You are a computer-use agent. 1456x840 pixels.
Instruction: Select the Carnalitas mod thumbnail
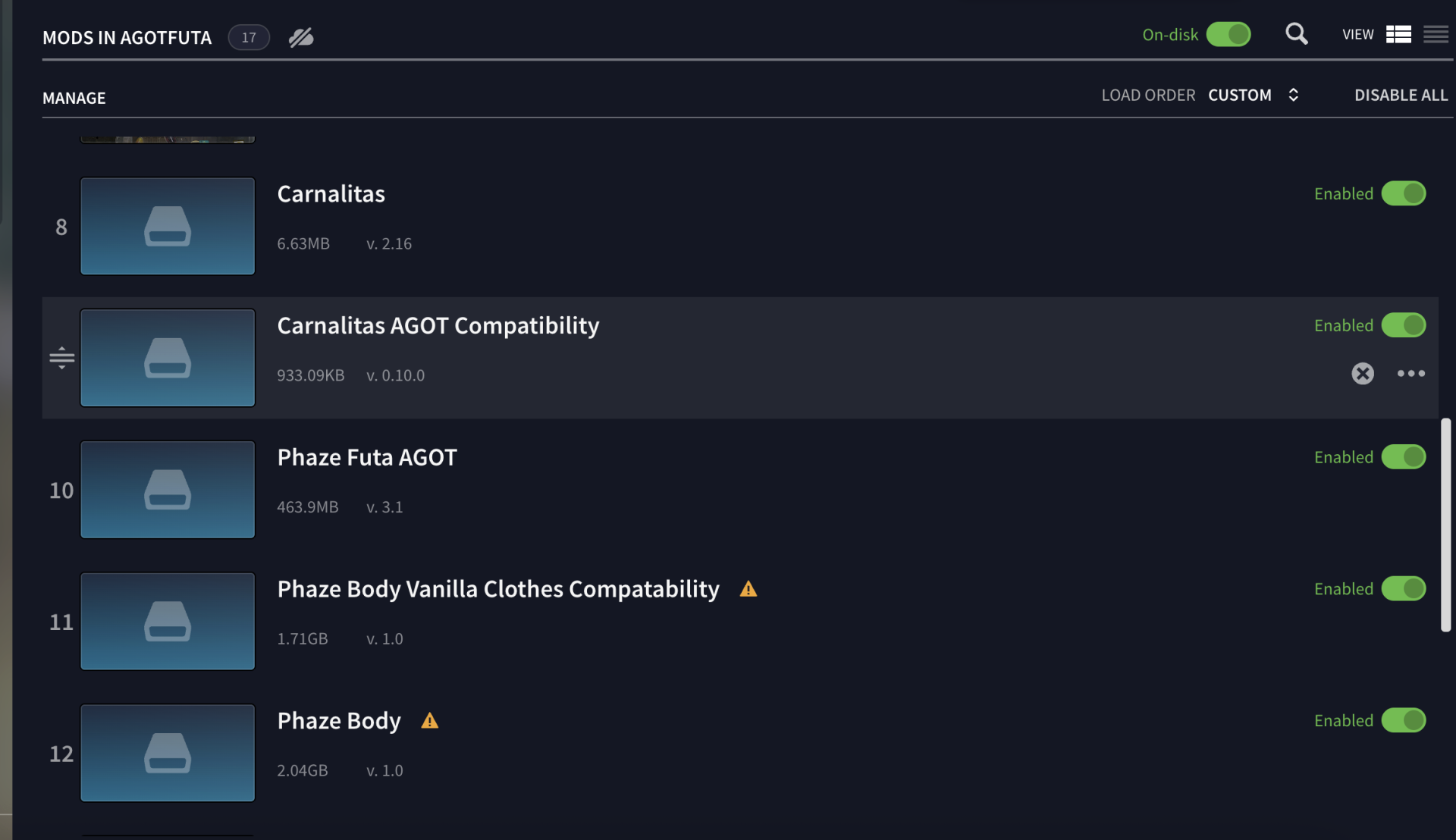[x=168, y=226]
